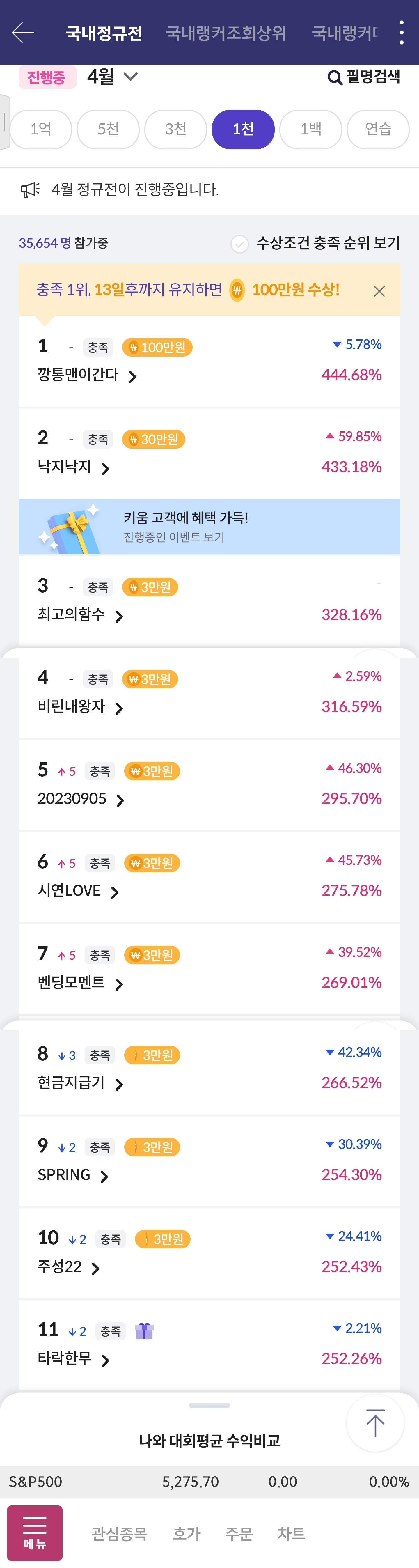Open the hamburger 메뉴 button

tap(35, 1532)
